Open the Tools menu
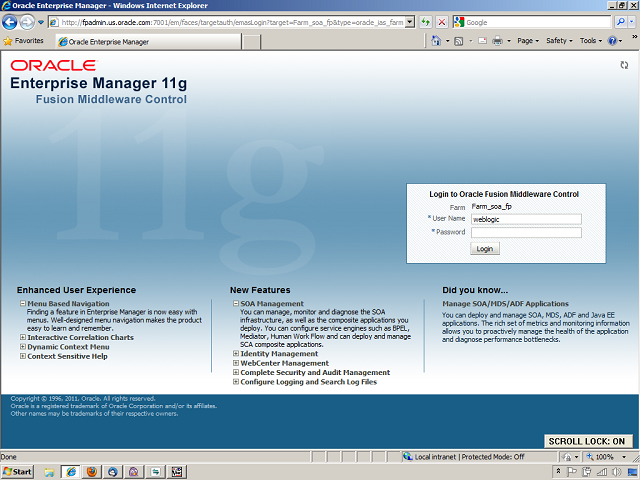Image resolution: width=640 pixels, height=480 pixels. (x=591, y=41)
